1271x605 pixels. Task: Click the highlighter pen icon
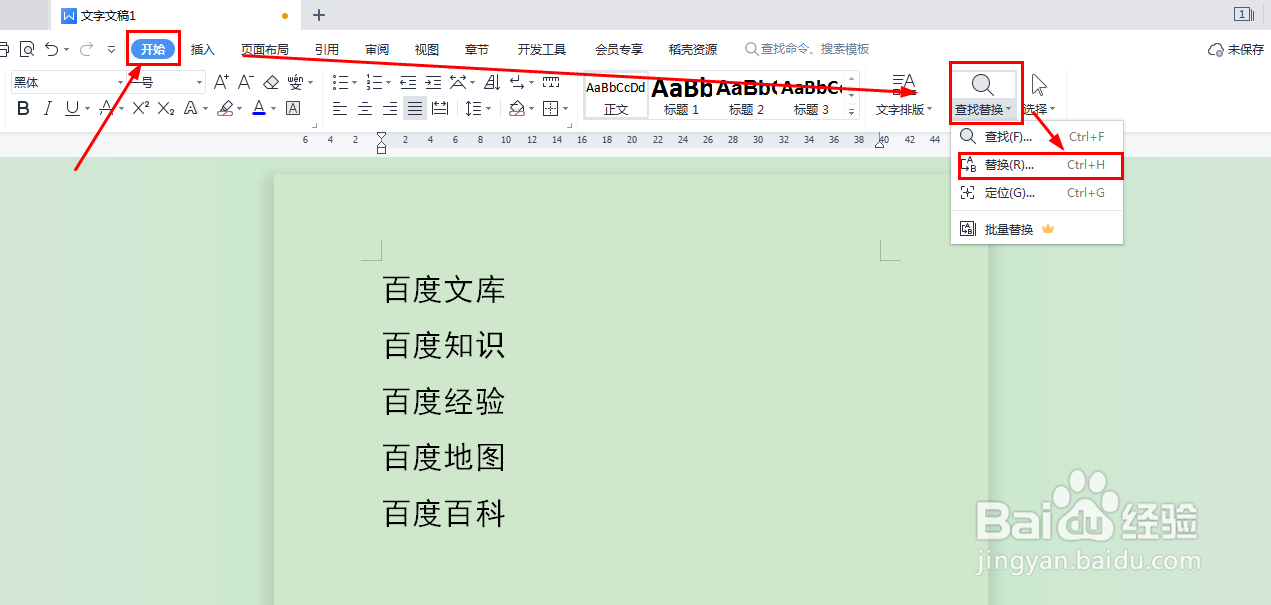pyautogui.click(x=226, y=108)
